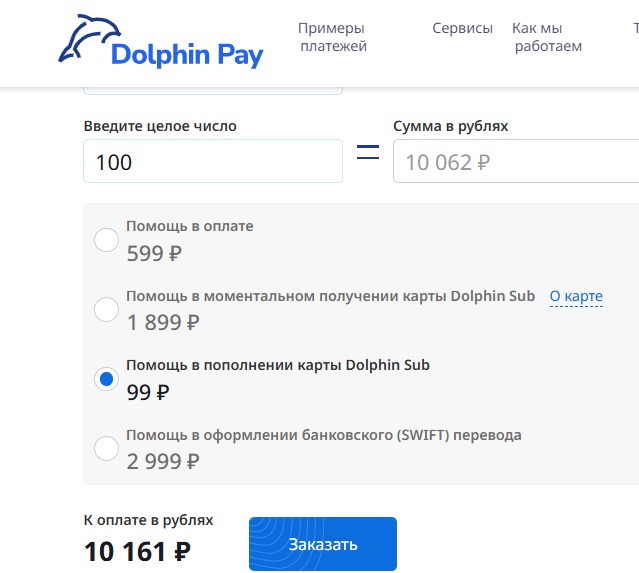The width and height of the screenshot is (639, 573).
Task: Go to Как мы работаем page
Action: pos(548,37)
